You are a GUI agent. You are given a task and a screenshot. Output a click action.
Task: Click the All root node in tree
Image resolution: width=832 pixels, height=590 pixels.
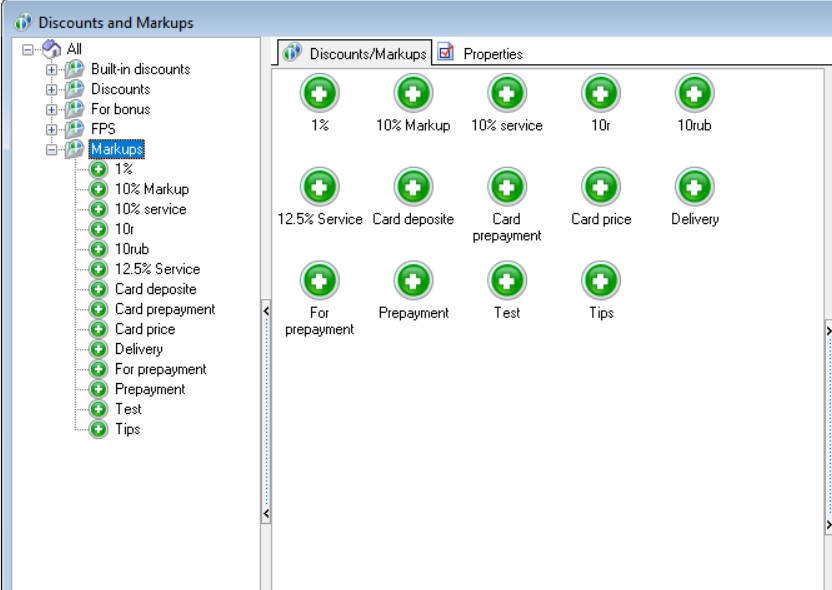[x=74, y=49]
